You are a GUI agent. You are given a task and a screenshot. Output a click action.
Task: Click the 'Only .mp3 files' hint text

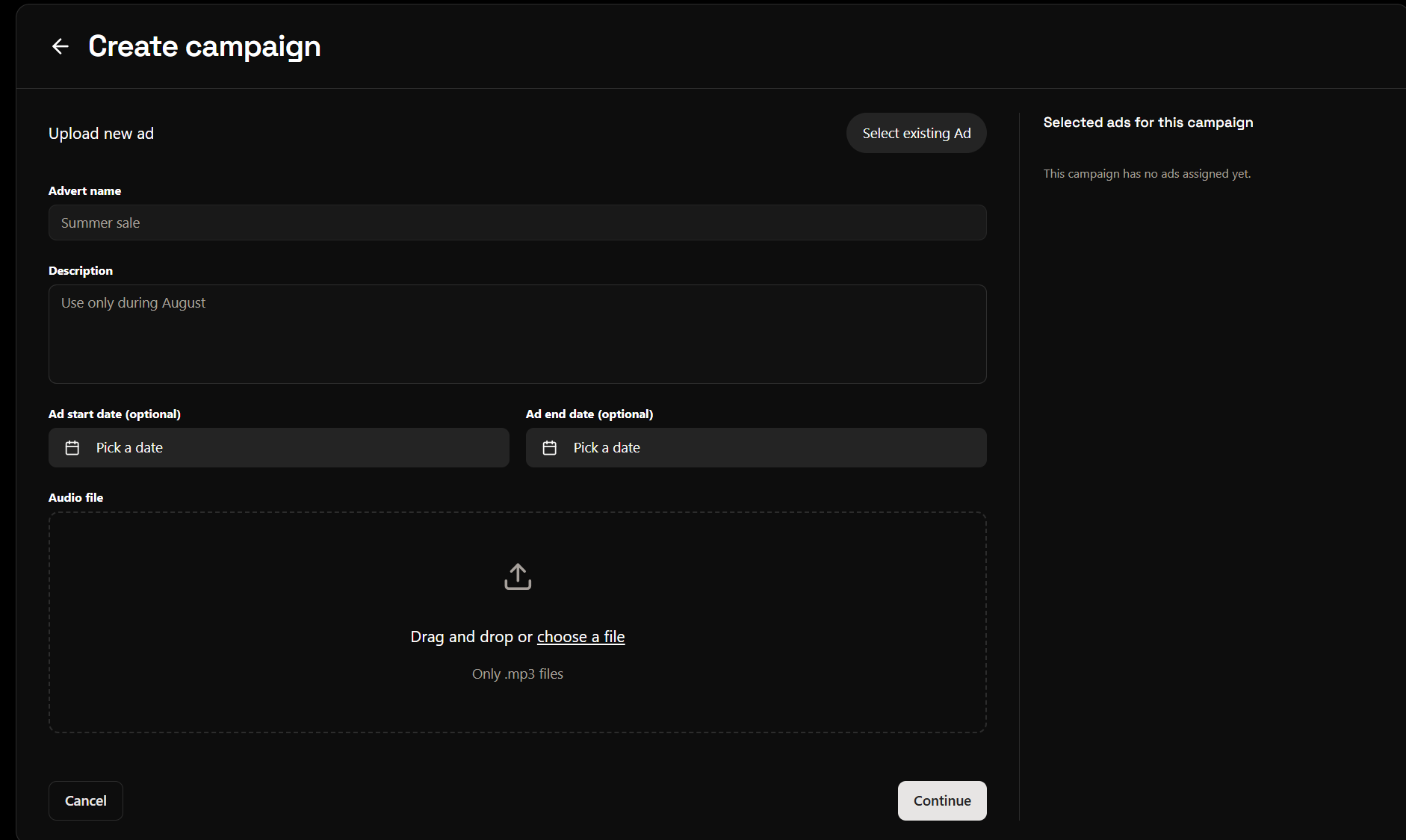(517, 673)
